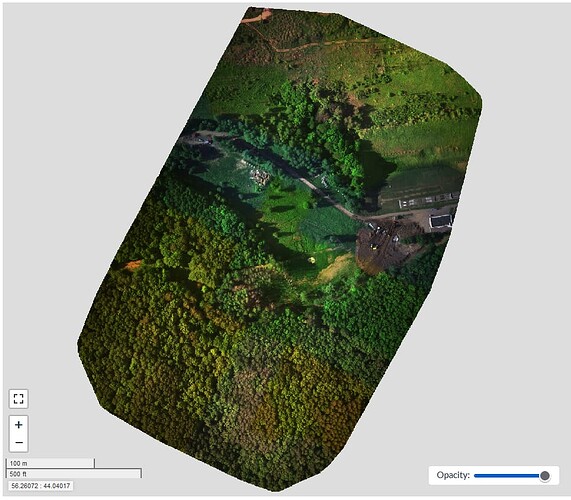The width and height of the screenshot is (571, 500).
Task: Click the 100 m scale bar
Action: pos(50,463)
